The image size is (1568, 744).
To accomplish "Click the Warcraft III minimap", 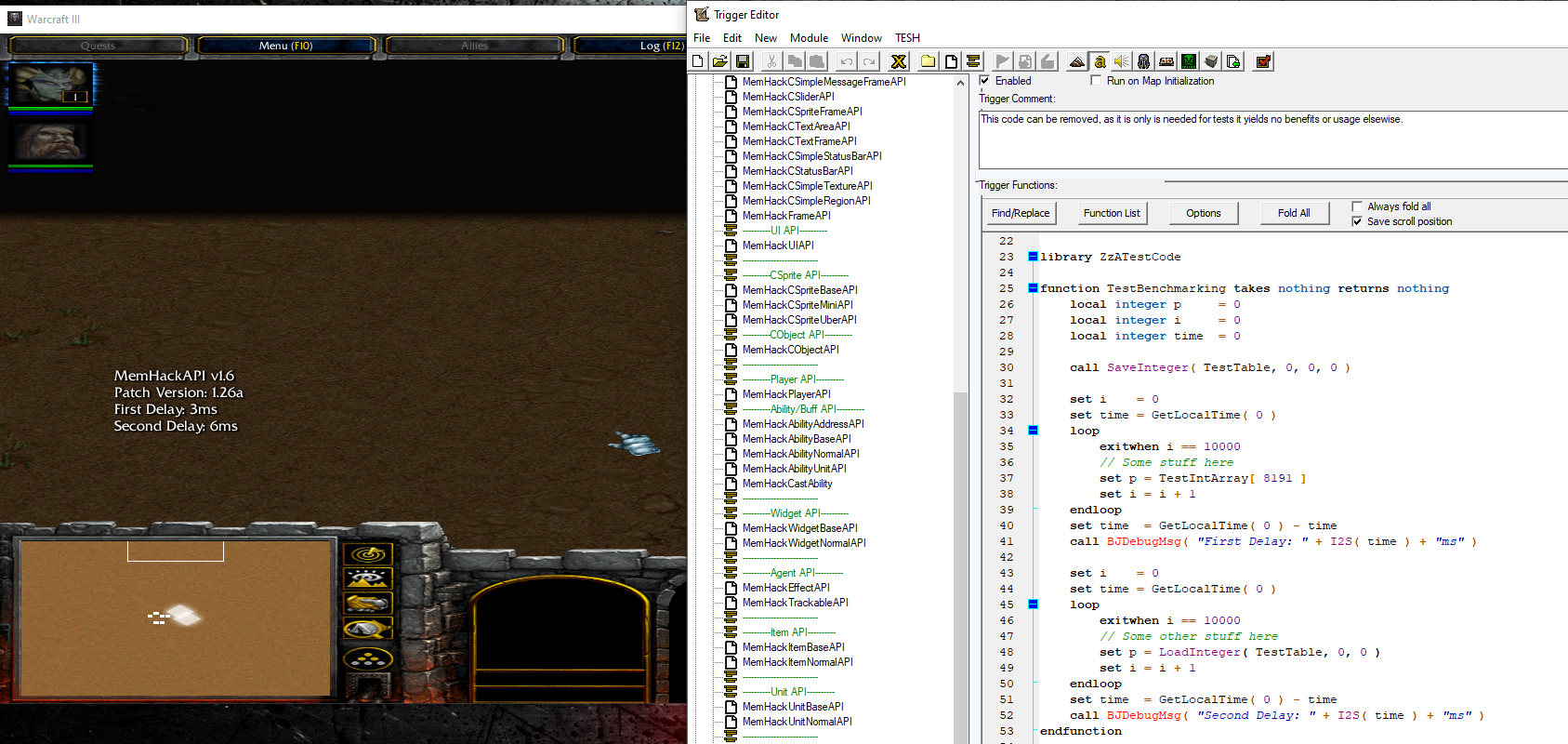I will click(176, 618).
